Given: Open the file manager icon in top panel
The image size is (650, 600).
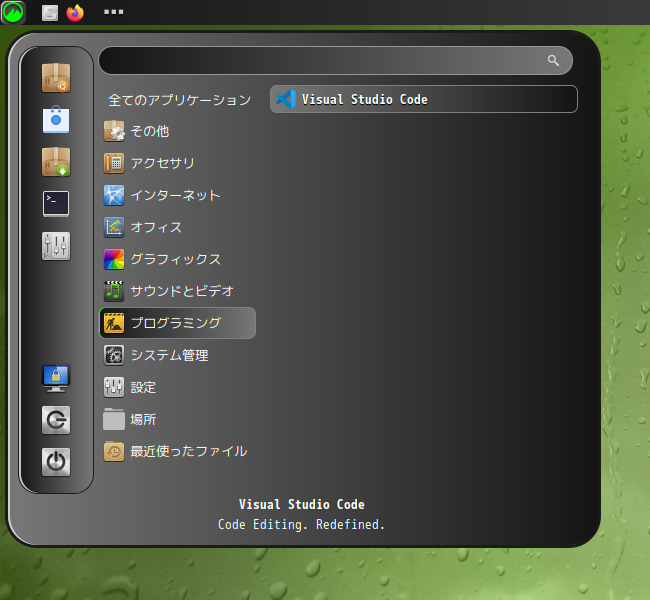Looking at the screenshot, I should [x=50, y=12].
